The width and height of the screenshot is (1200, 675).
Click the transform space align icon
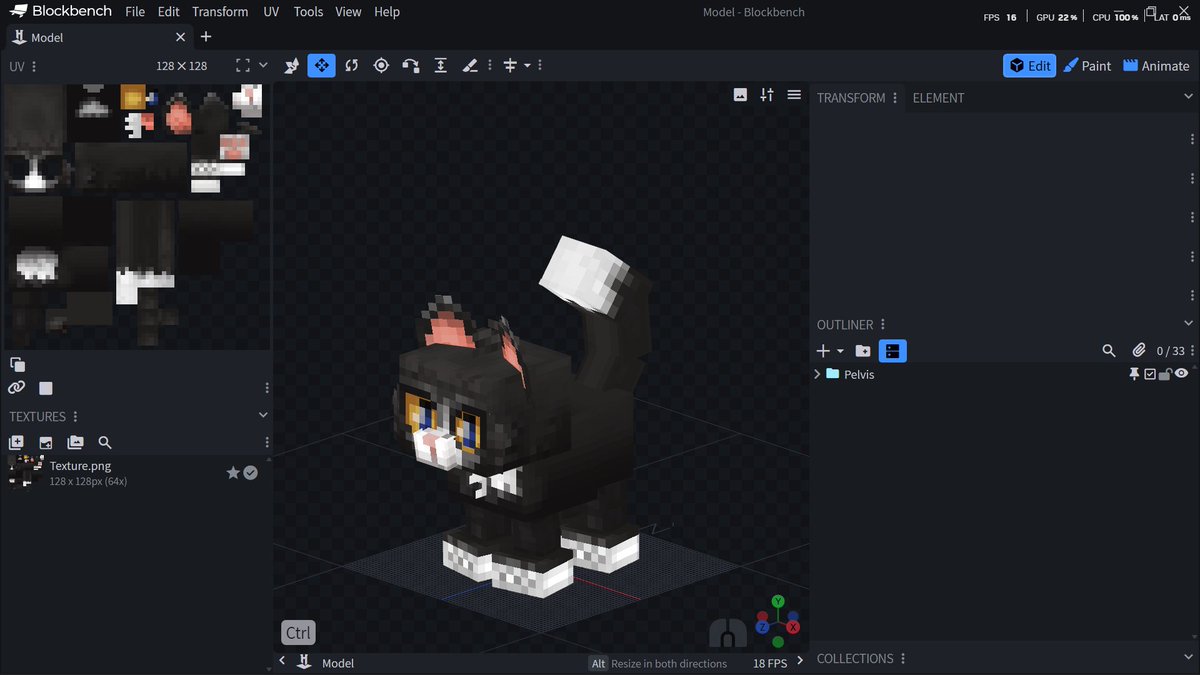[x=510, y=65]
